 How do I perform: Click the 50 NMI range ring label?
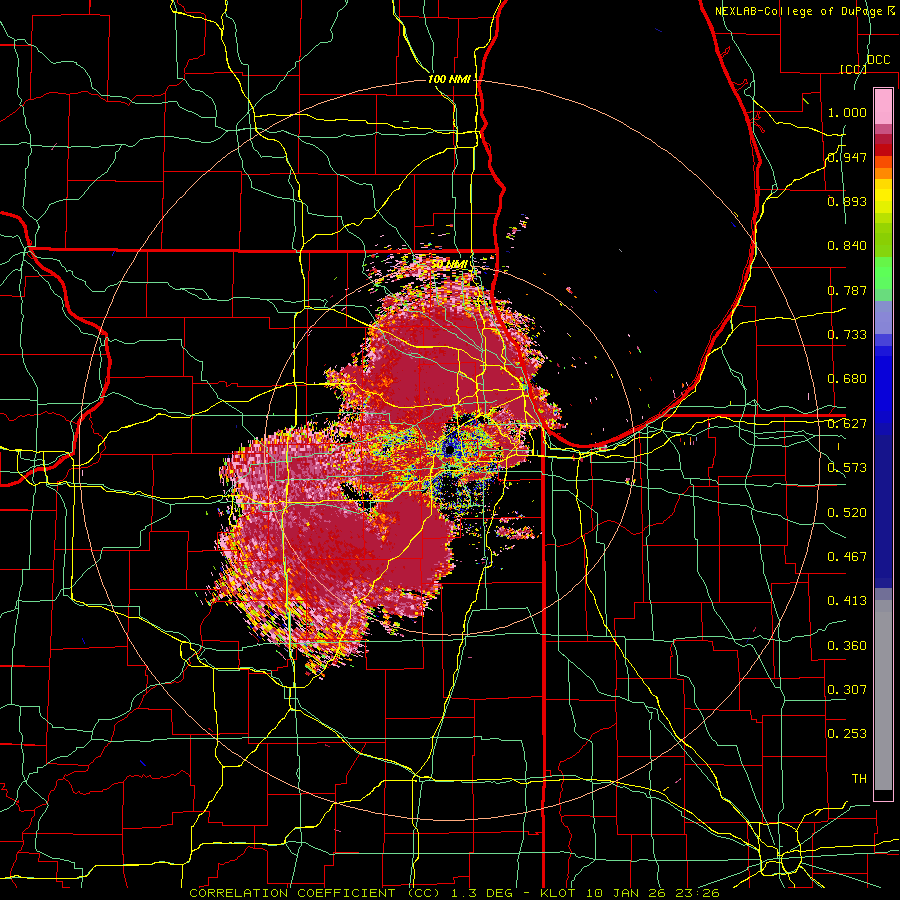pos(449,265)
